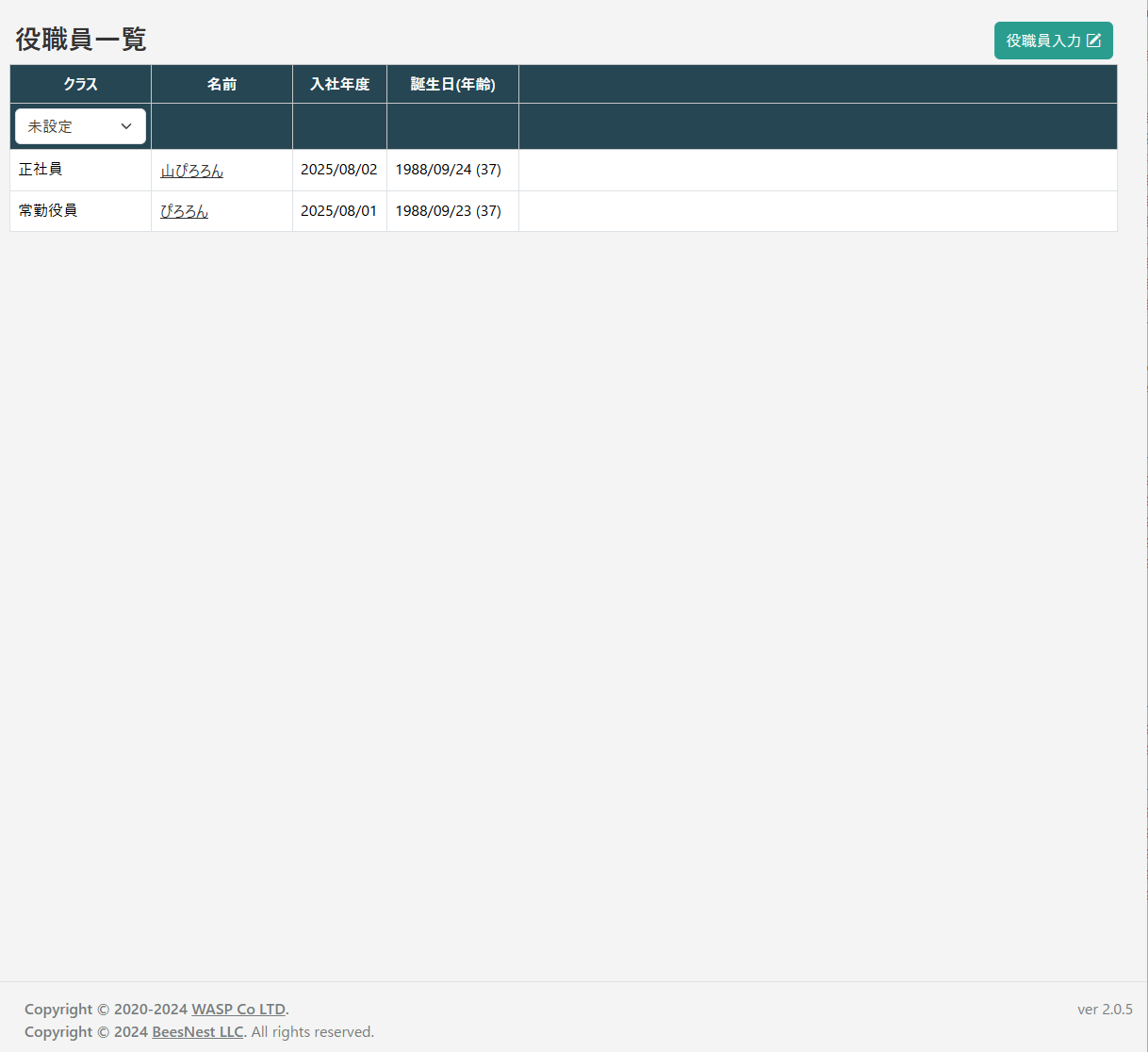This screenshot has height=1052, width=1148.
Task: Click the pencil edit icon beside 役職員入力
Action: pyautogui.click(x=1093, y=41)
